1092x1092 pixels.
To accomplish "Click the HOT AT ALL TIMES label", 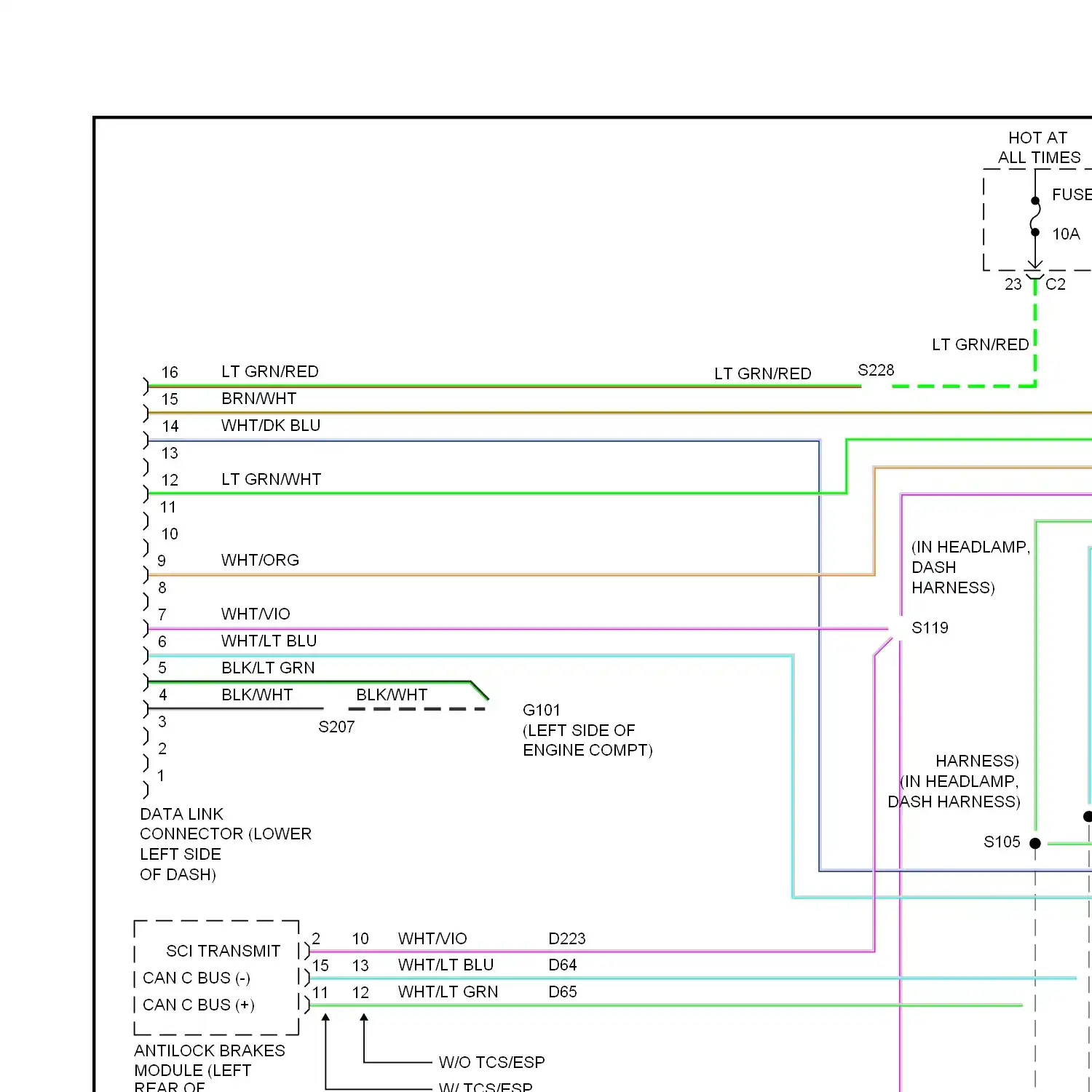I will (x=1039, y=148).
